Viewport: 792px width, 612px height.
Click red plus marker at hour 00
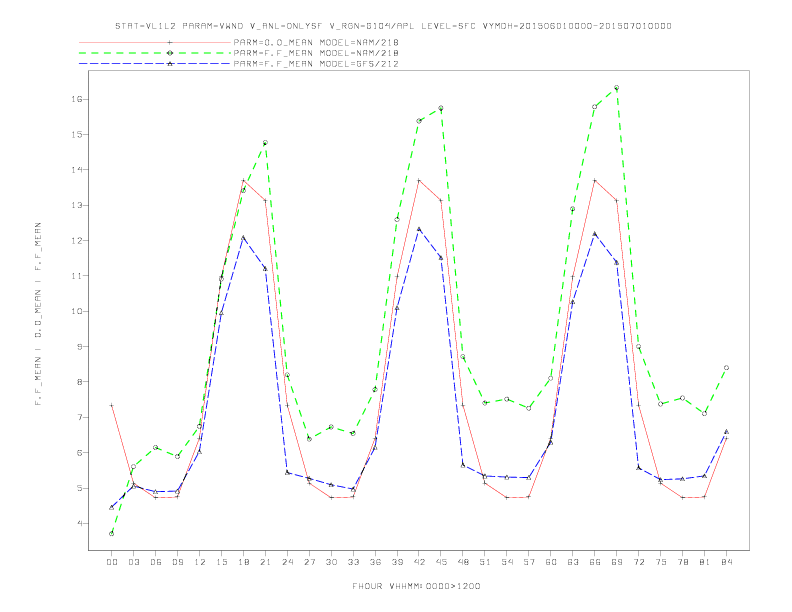(112, 405)
